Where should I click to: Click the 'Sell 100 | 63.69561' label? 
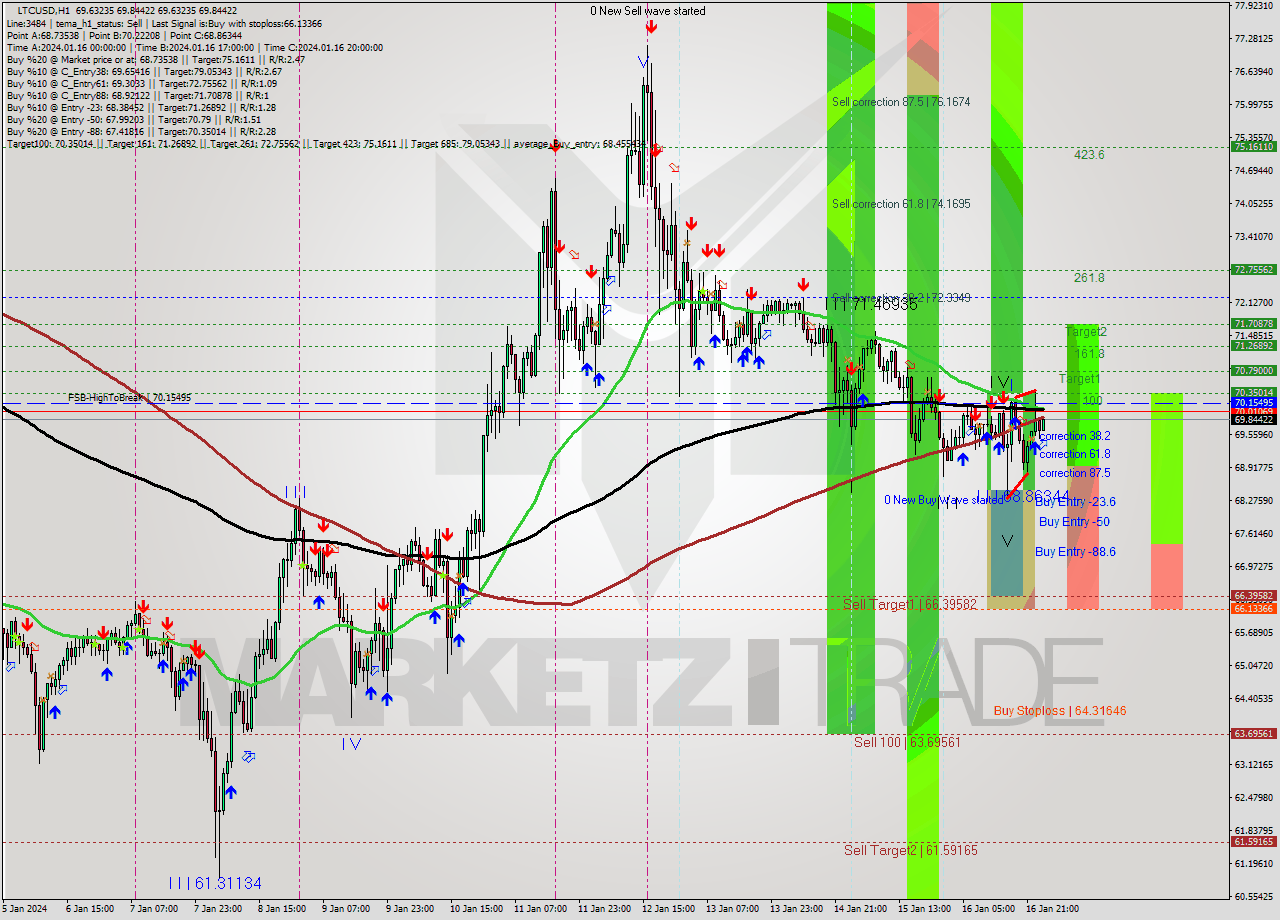coord(907,742)
